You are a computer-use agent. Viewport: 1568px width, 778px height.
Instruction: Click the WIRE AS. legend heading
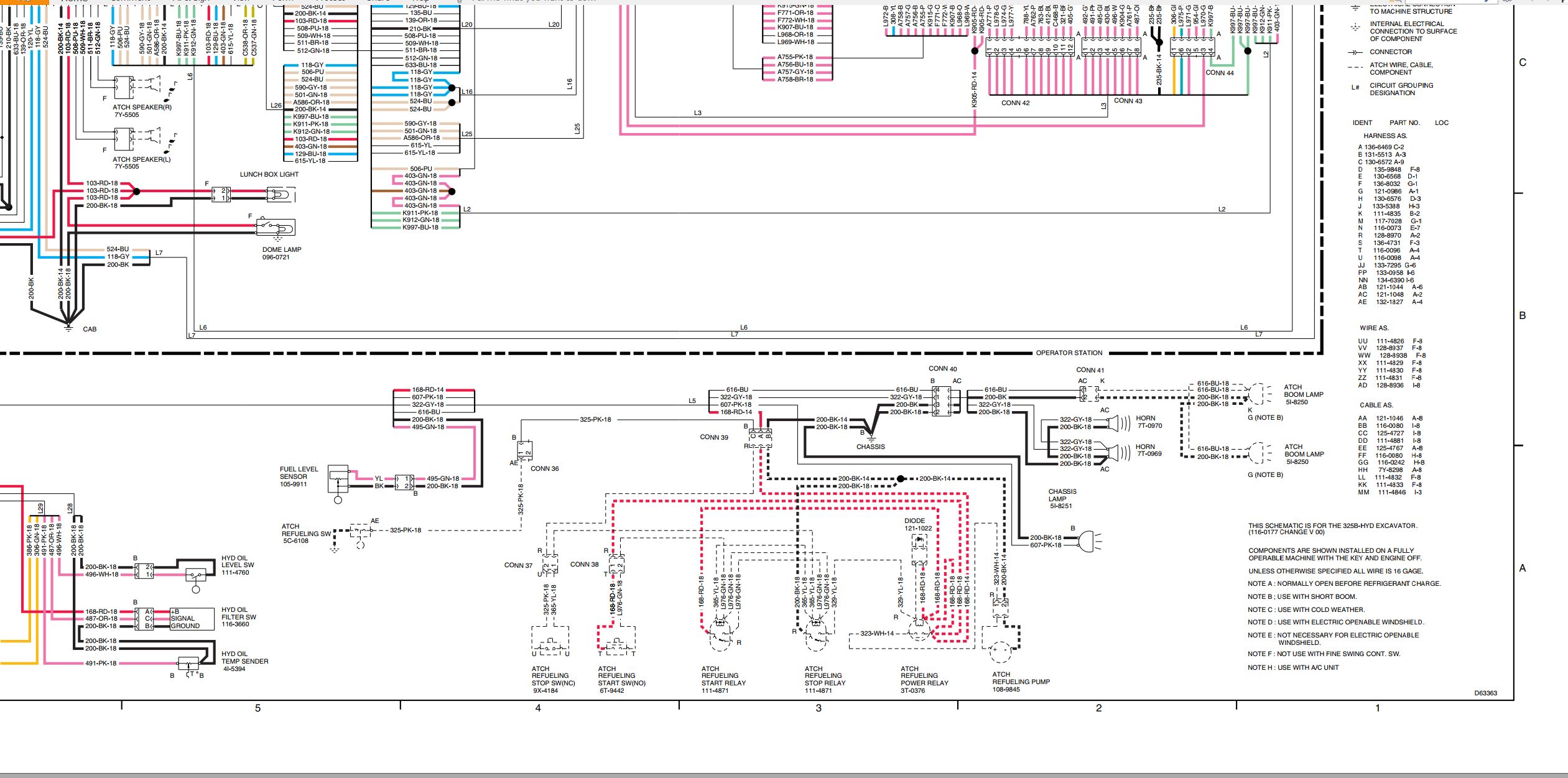point(1374,328)
